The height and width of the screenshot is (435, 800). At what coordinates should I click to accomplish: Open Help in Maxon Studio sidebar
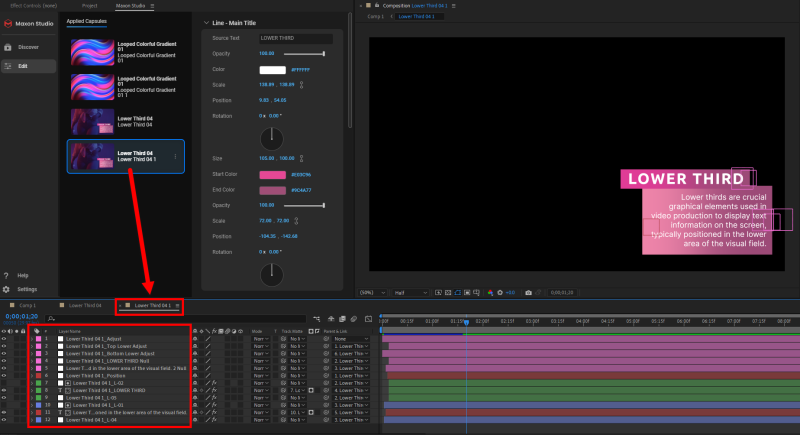(x=22, y=275)
